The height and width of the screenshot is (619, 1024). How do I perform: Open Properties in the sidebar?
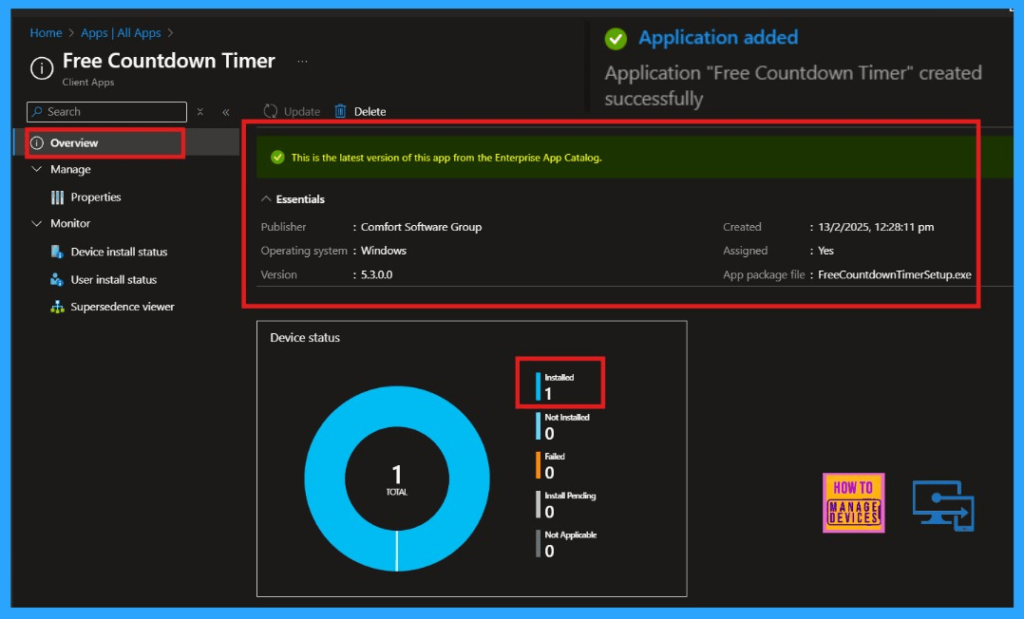tap(95, 197)
